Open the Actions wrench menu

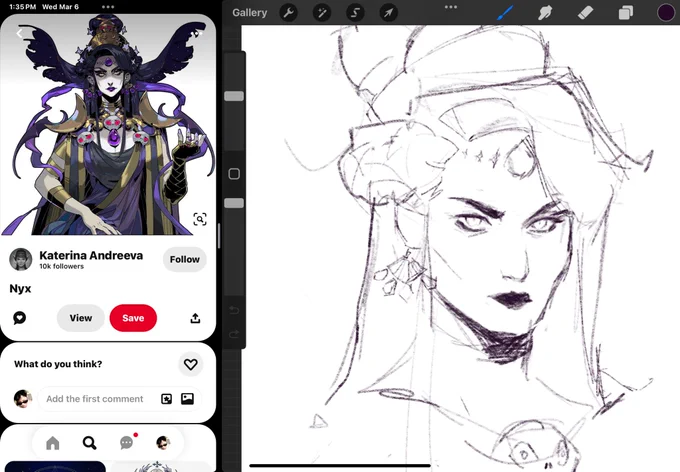click(x=288, y=13)
